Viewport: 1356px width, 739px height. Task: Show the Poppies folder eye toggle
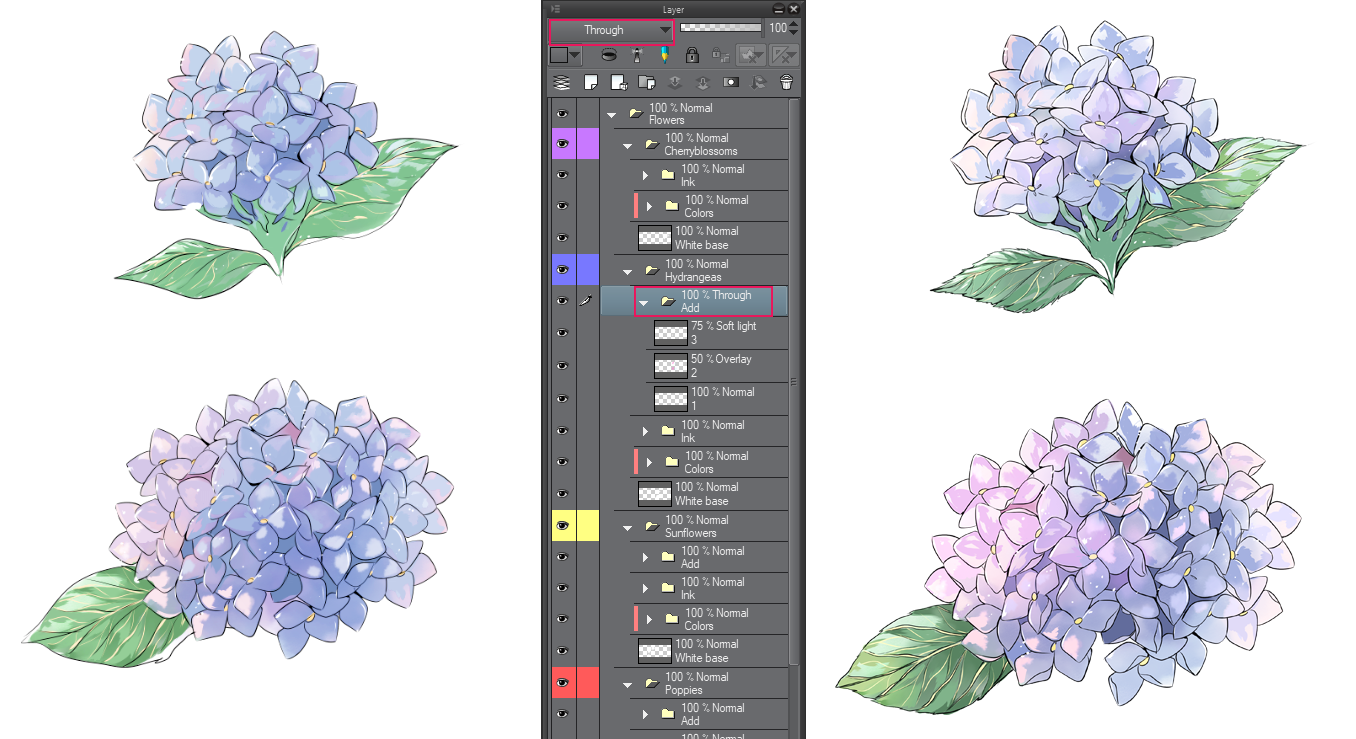click(x=562, y=683)
